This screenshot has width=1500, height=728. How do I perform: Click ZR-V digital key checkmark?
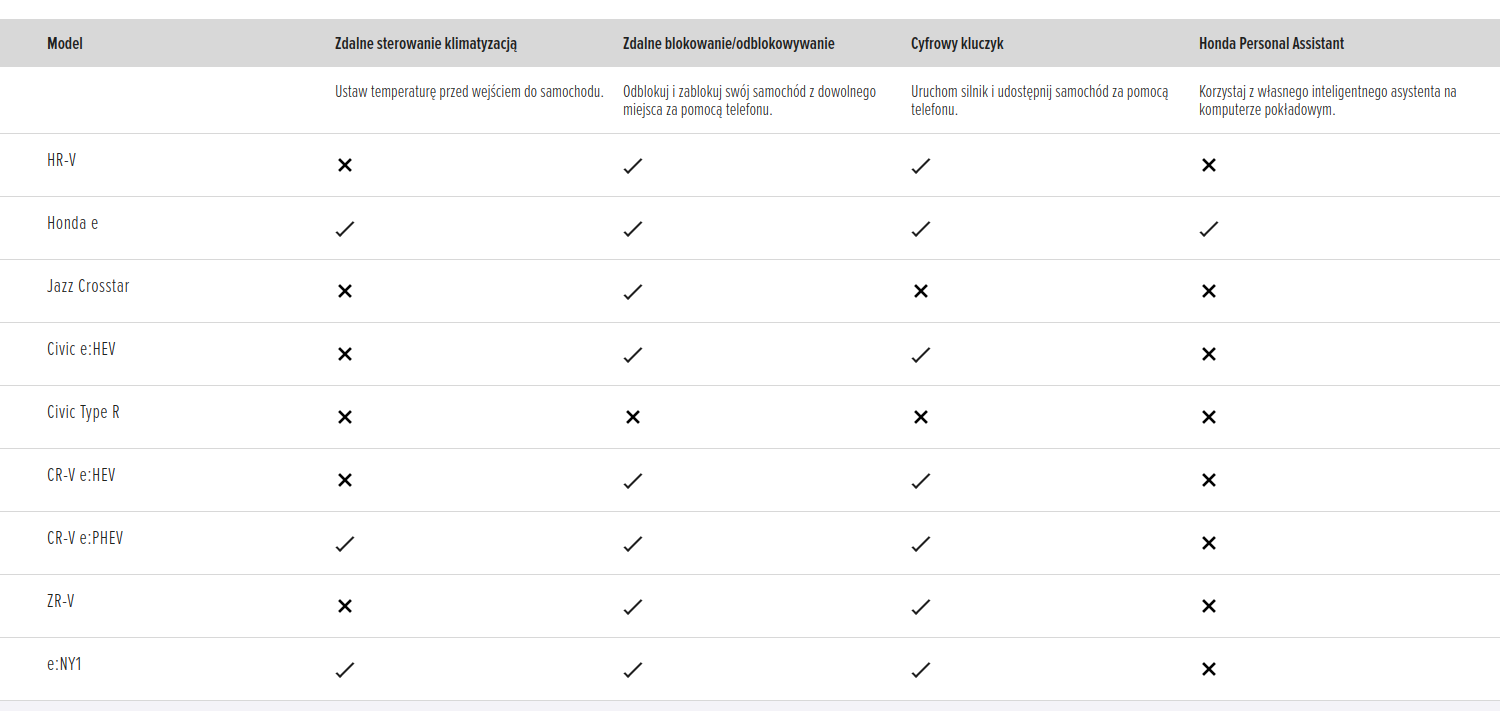click(921, 606)
